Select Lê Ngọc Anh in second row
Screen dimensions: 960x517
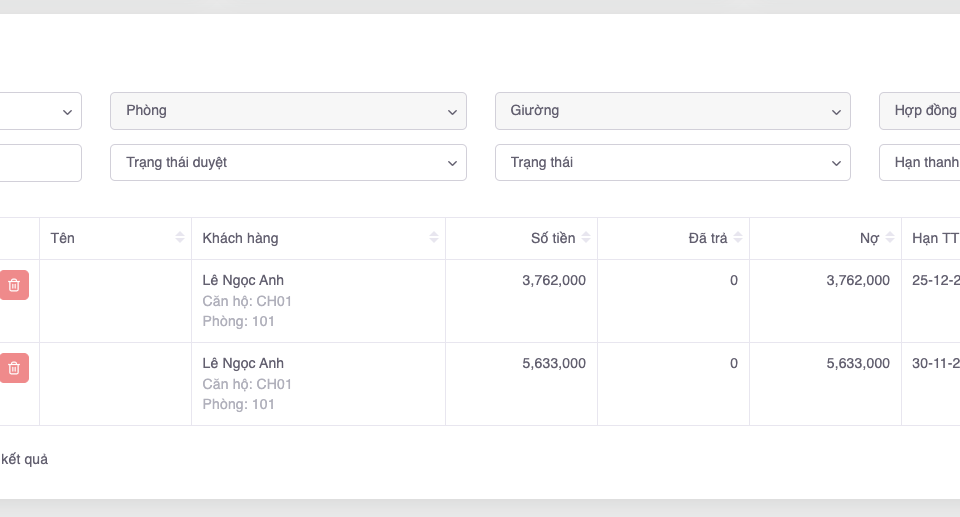243,363
